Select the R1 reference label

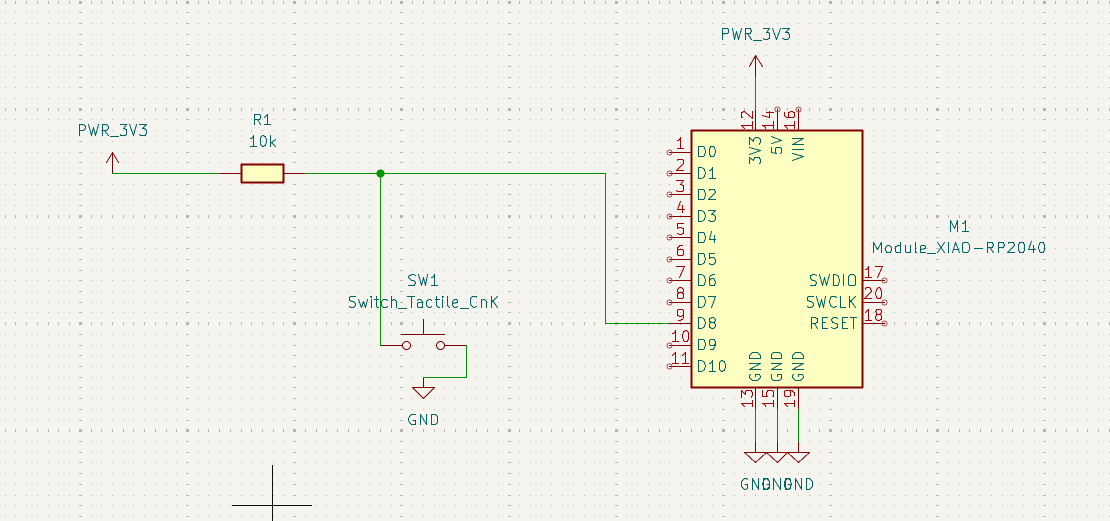(x=262, y=120)
